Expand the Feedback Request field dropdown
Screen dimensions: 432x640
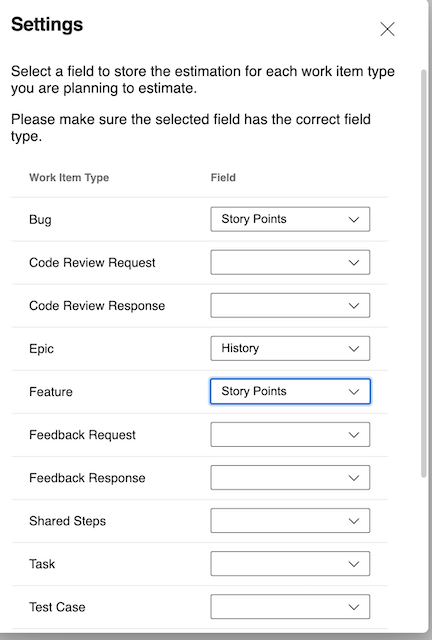click(290, 434)
